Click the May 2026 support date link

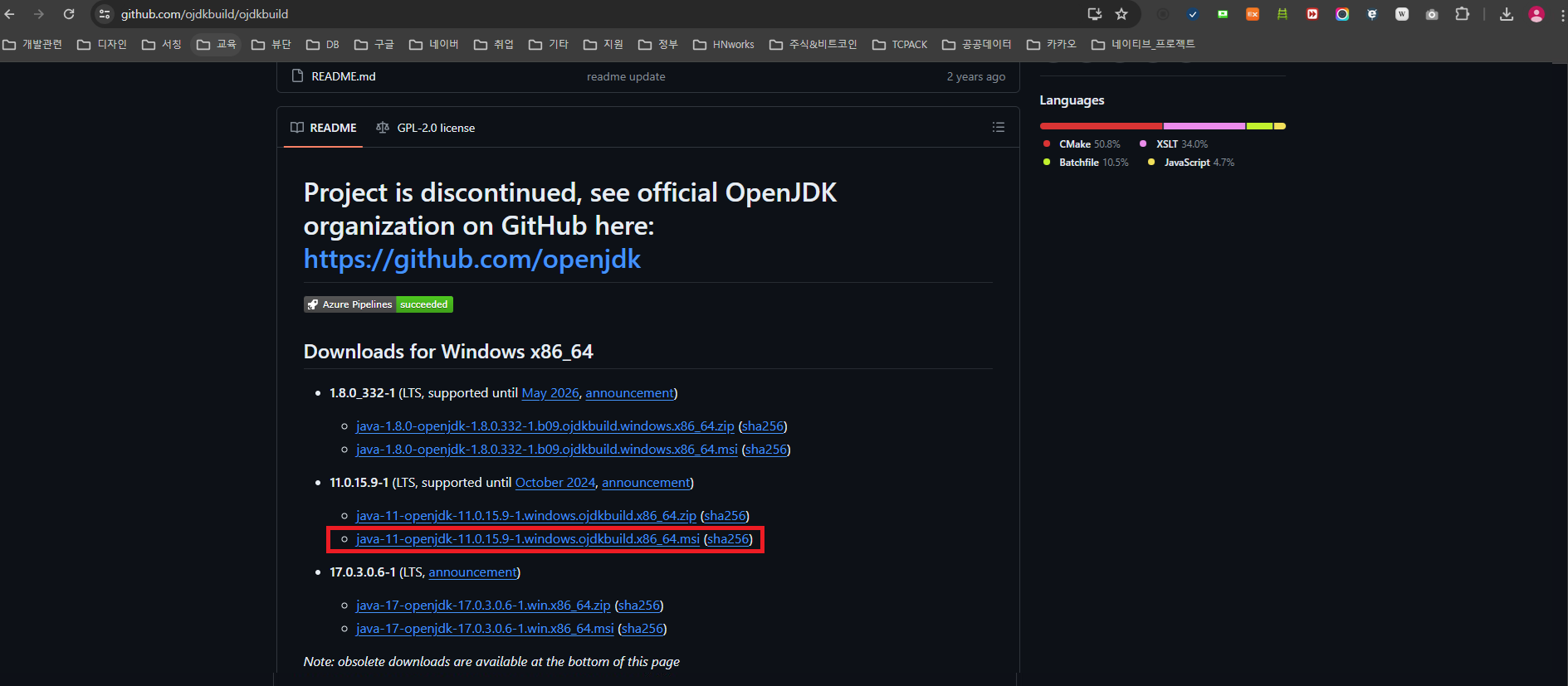pyautogui.click(x=550, y=393)
